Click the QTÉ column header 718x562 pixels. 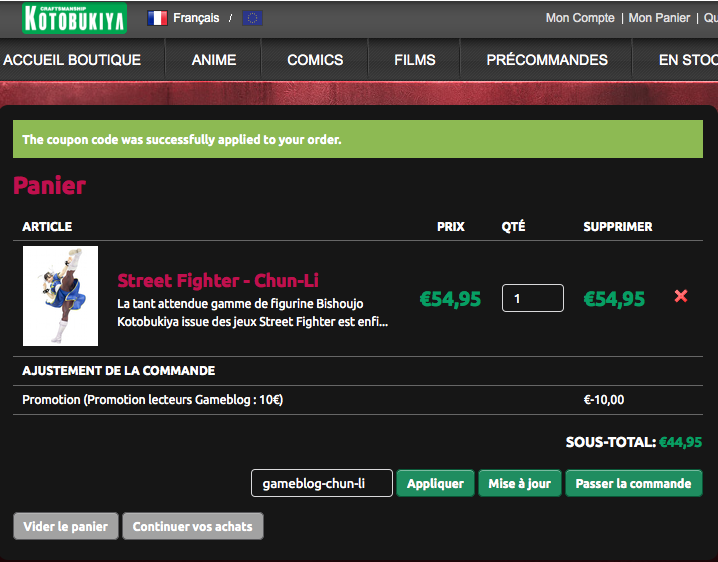coord(513,227)
